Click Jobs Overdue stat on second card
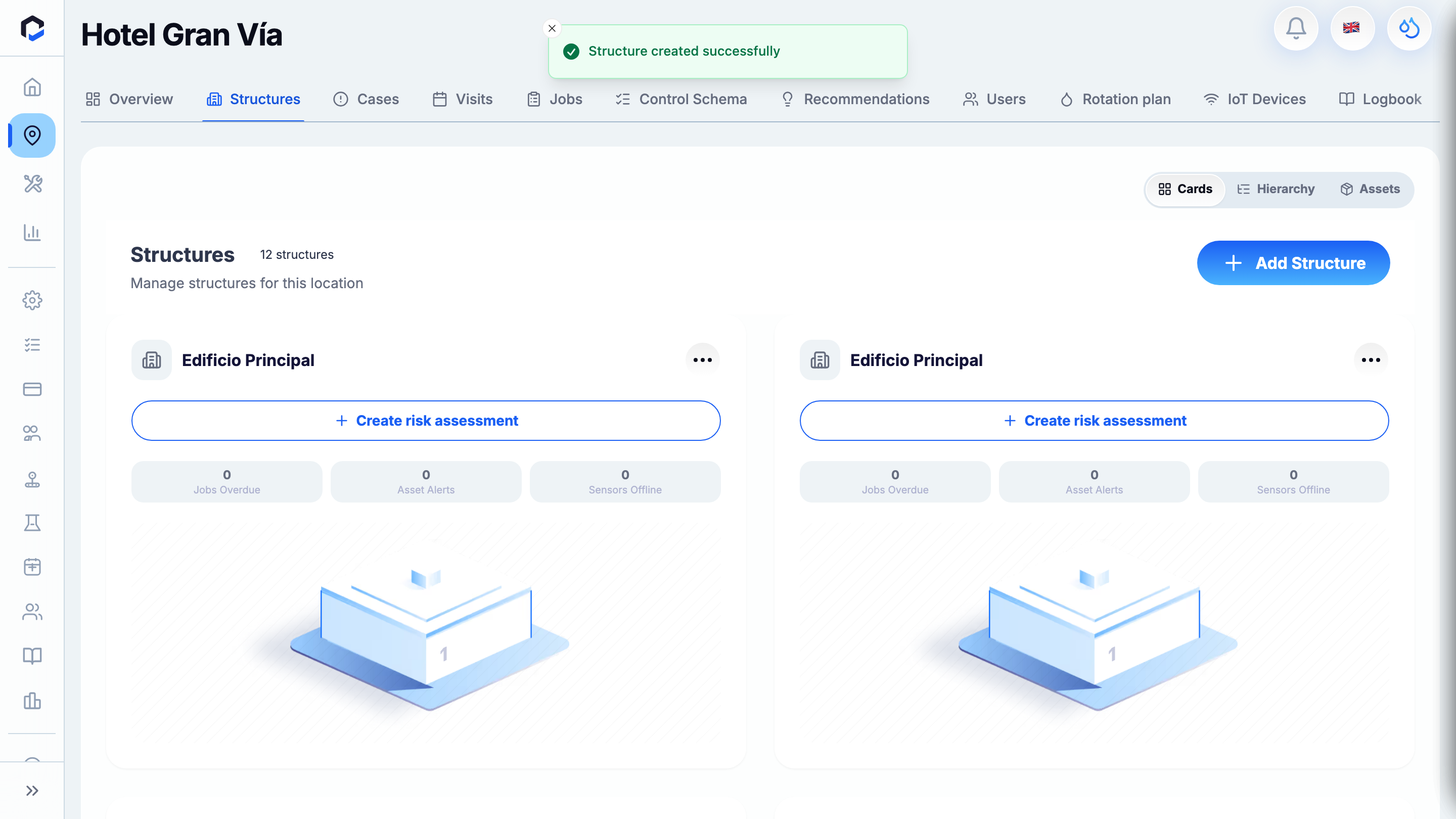 pos(895,482)
